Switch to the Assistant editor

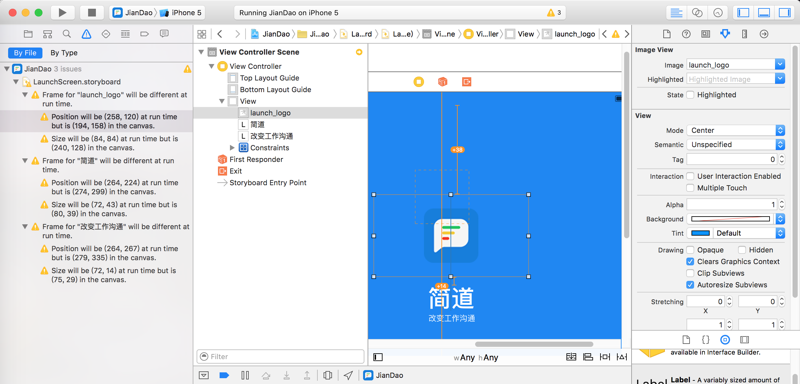click(x=696, y=13)
